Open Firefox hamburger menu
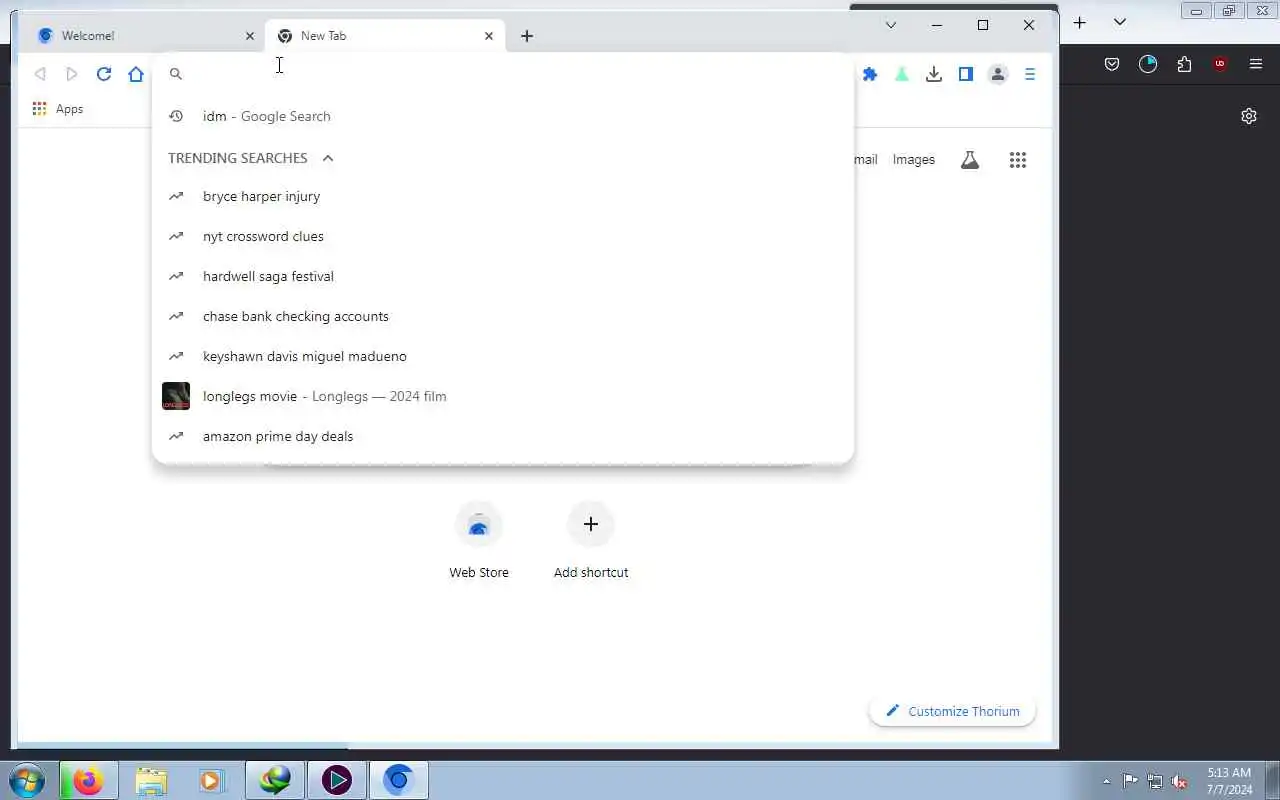 [1256, 64]
